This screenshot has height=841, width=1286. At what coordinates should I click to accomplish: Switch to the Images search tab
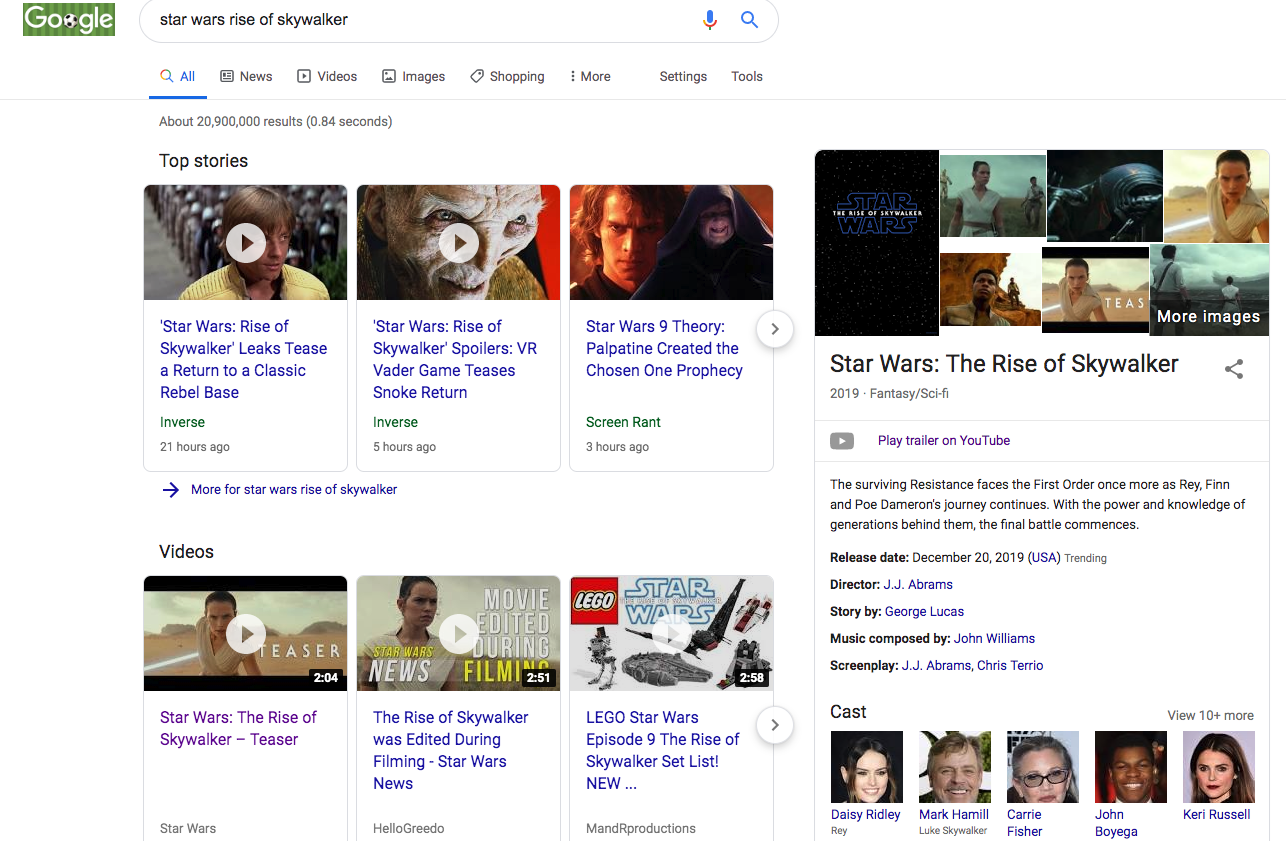tap(413, 76)
